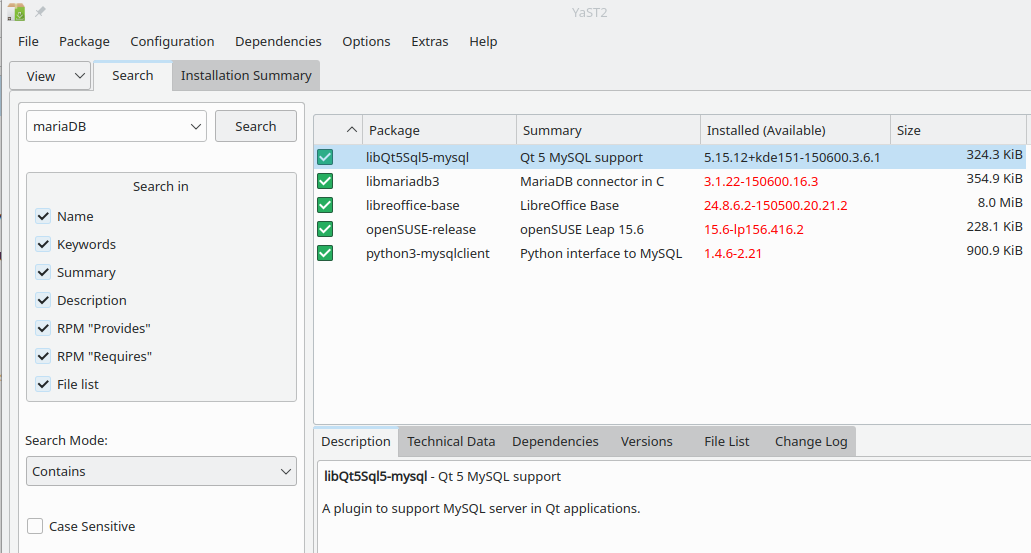Sort by the Package column header

(x=439, y=130)
